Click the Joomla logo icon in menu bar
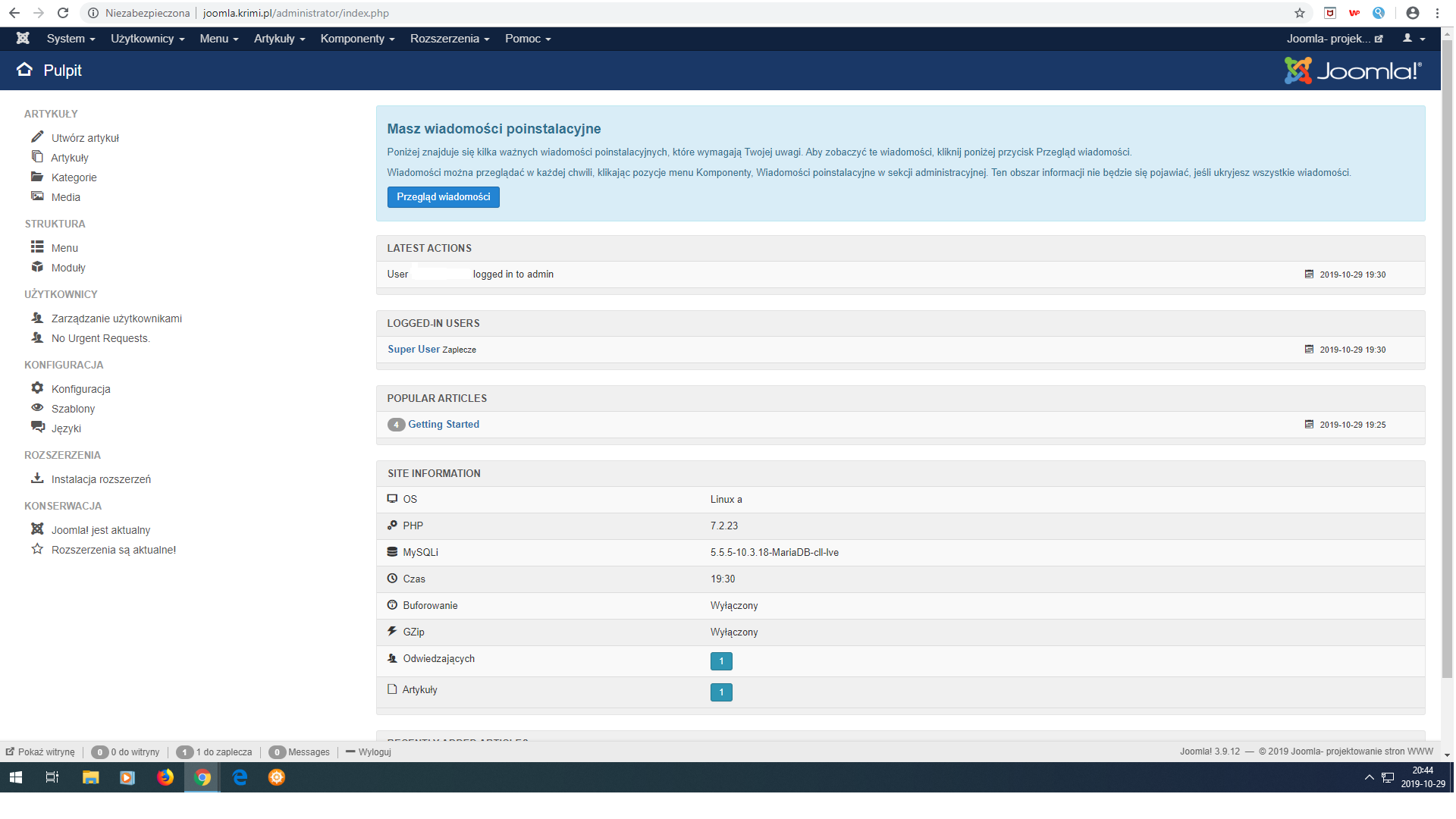 point(23,39)
